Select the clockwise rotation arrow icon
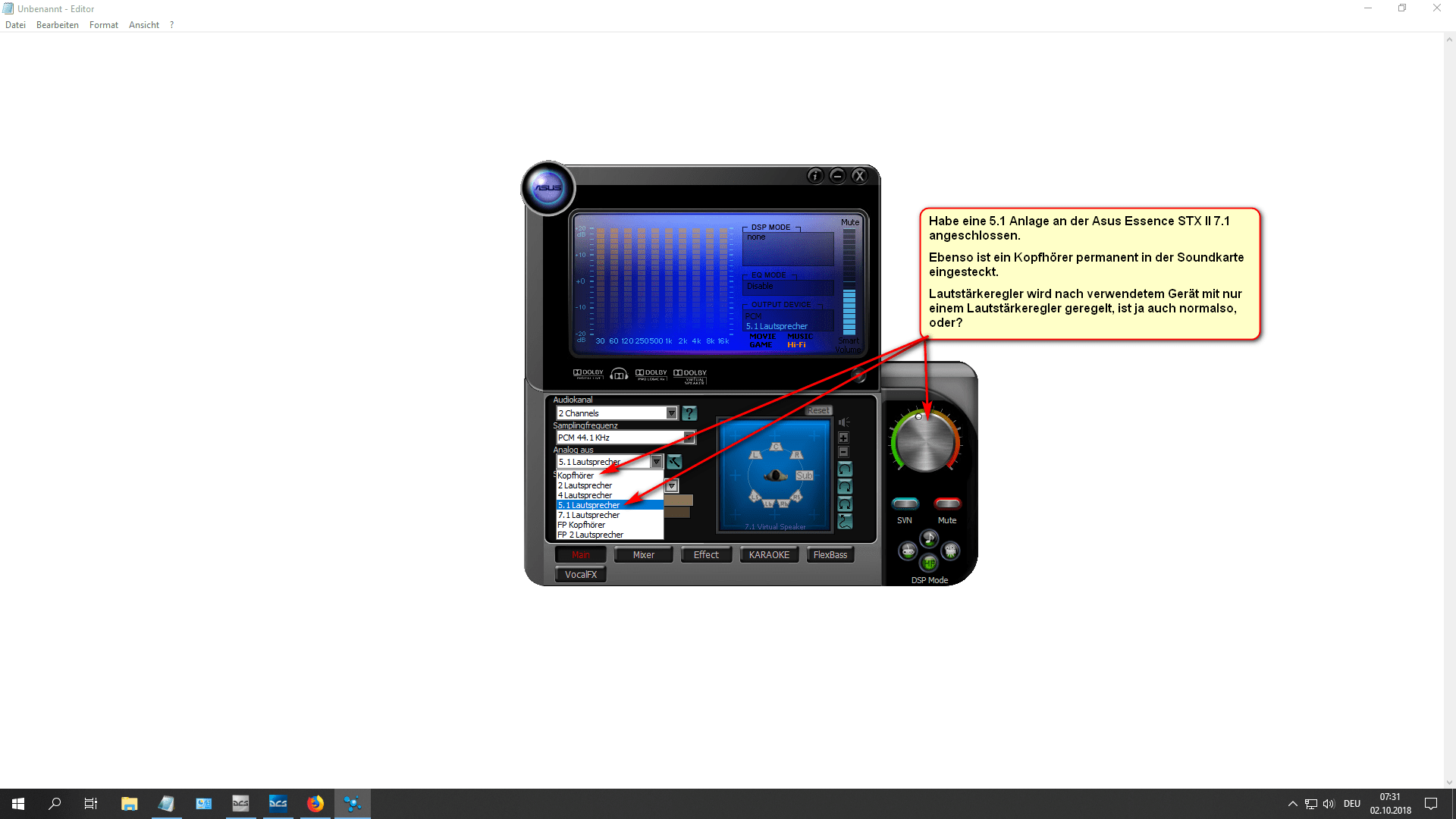The image size is (1456, 819). 845,486
